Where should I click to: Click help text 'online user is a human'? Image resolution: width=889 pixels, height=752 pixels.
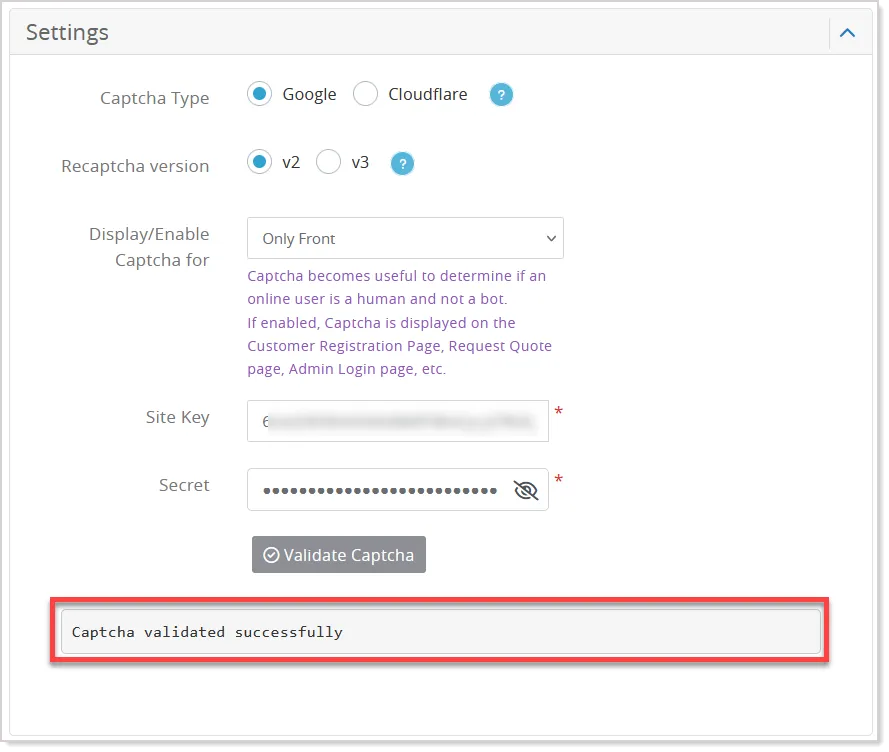(327, 299)
